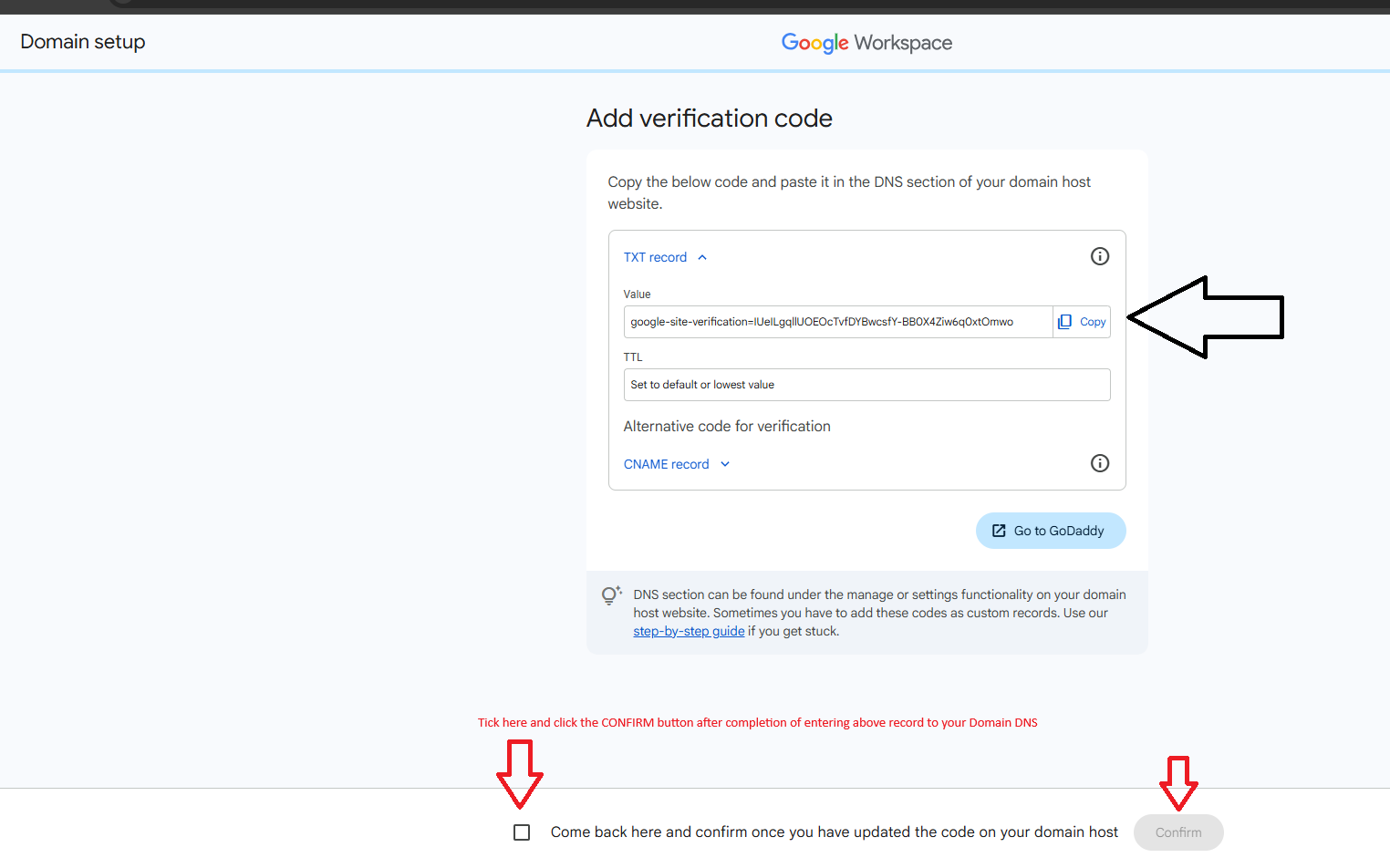Open the step-by-step guide link
The width and height of the screenshot is (1390, 868).
click(689, 631)
